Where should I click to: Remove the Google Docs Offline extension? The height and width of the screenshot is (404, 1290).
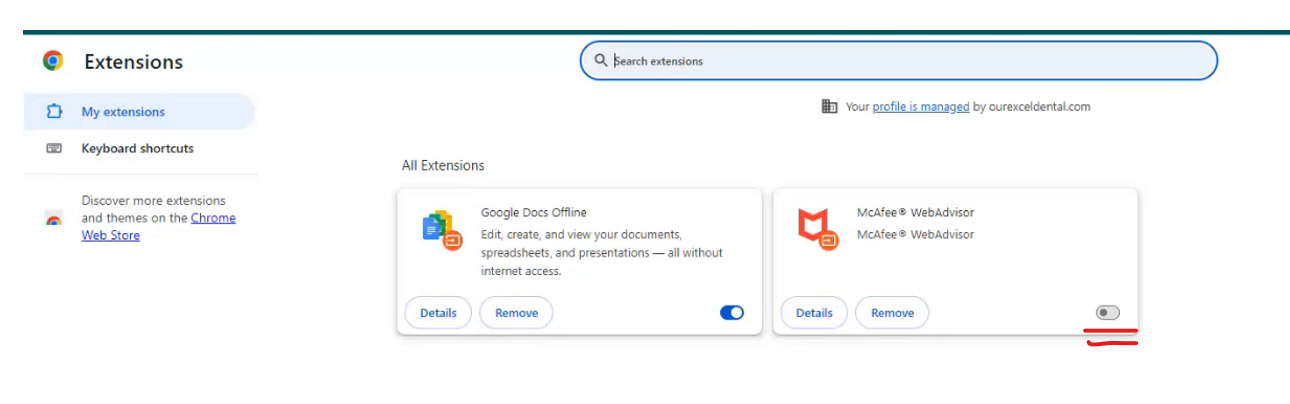pyautogui.click(x=516, y=313)
